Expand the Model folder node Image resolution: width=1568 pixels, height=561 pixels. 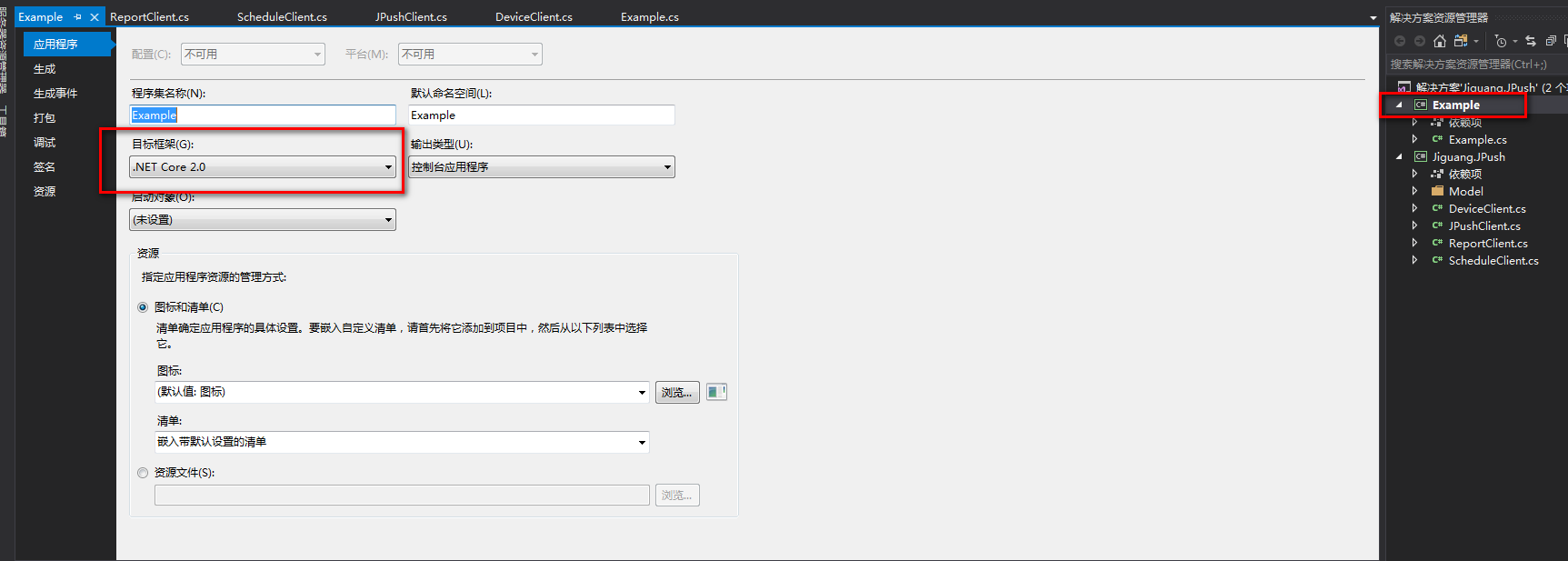pyautogui.click(x=1414, y=191)
